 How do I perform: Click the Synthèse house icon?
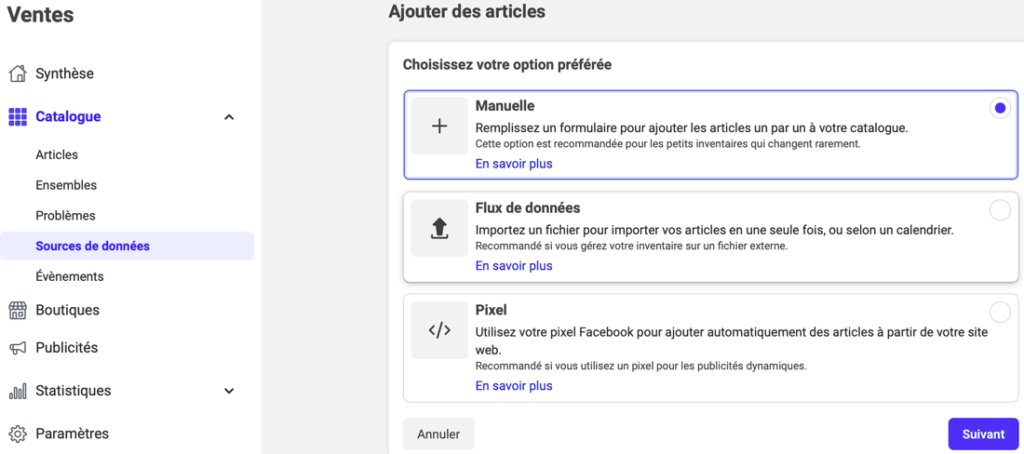tap(18, 73)
